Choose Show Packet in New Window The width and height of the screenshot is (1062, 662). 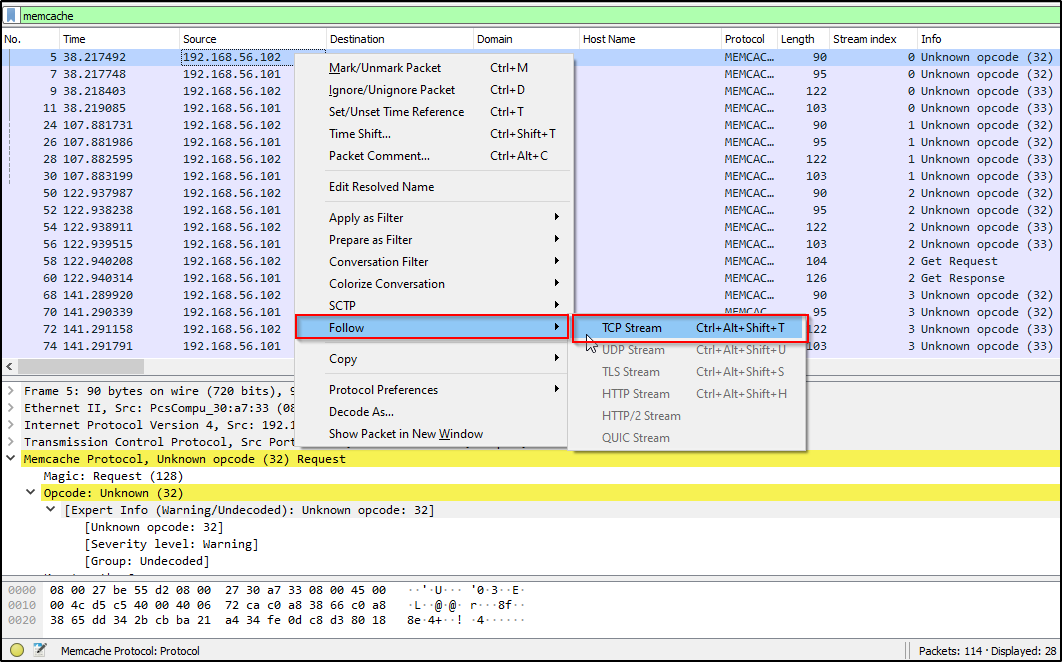pos(405,434)
